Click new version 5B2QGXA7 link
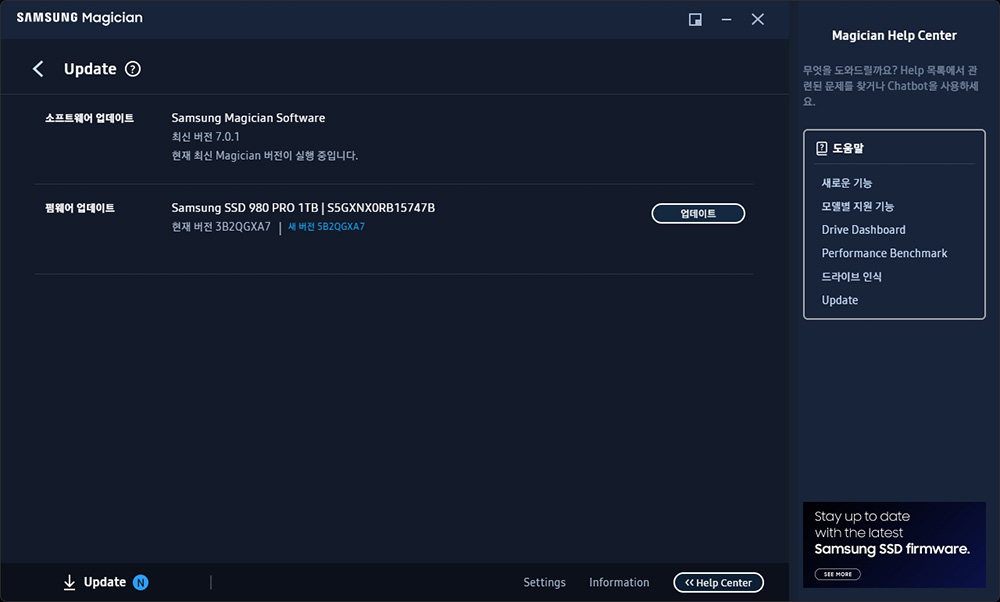This screenshot has height=602, width=1000. [326, 226]
